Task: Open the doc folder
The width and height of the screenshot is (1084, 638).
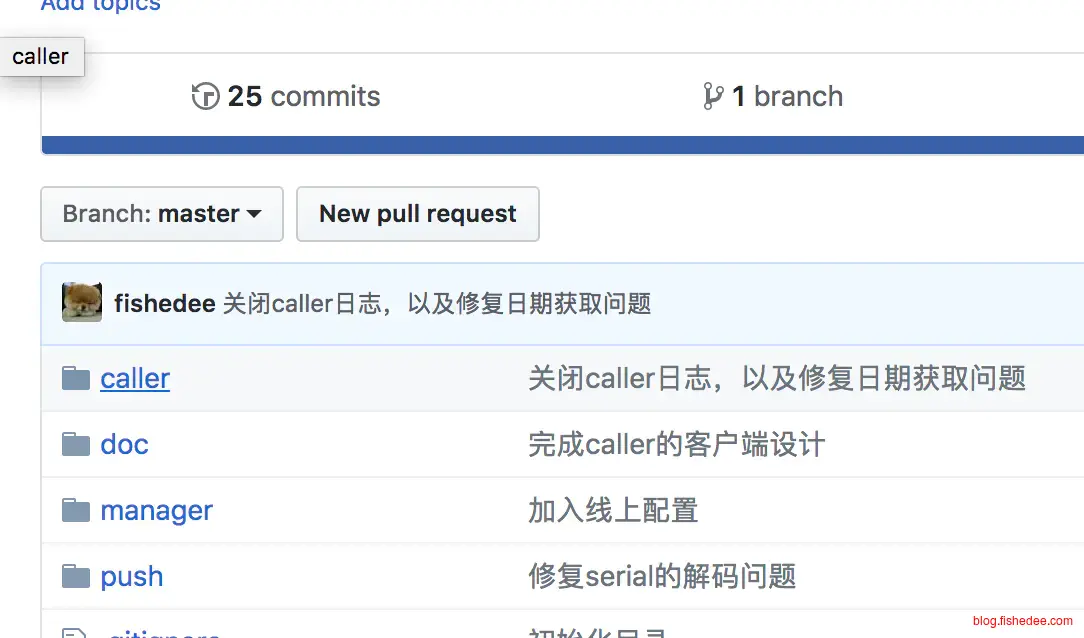Action: (125, 444)
